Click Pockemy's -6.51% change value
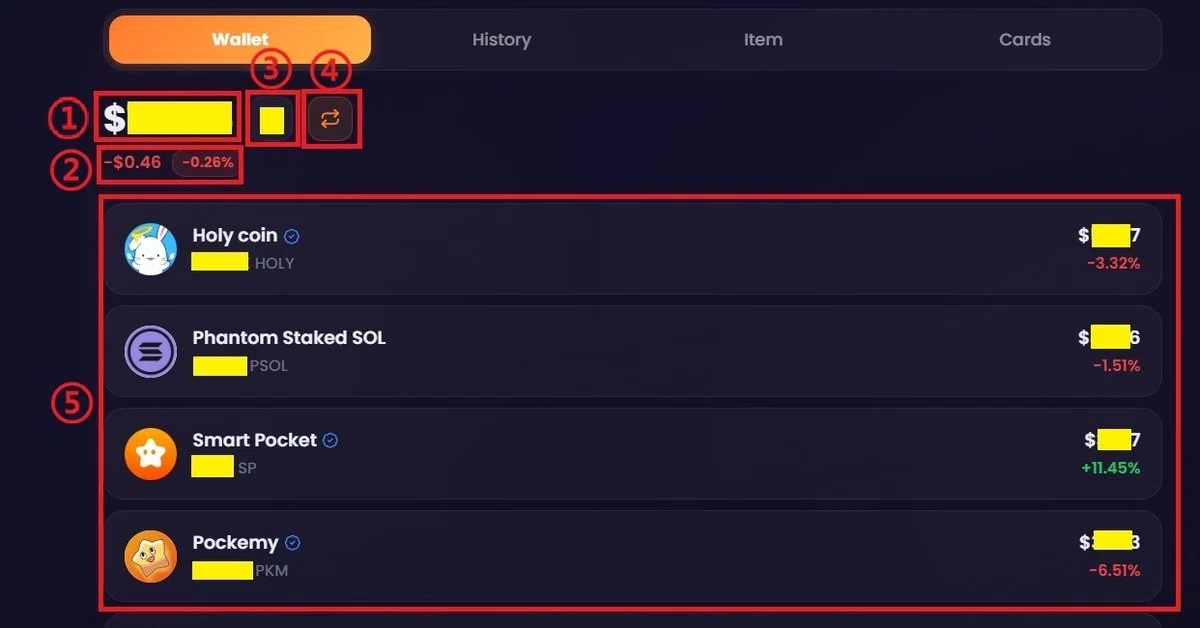 (x=1114, y=571)
